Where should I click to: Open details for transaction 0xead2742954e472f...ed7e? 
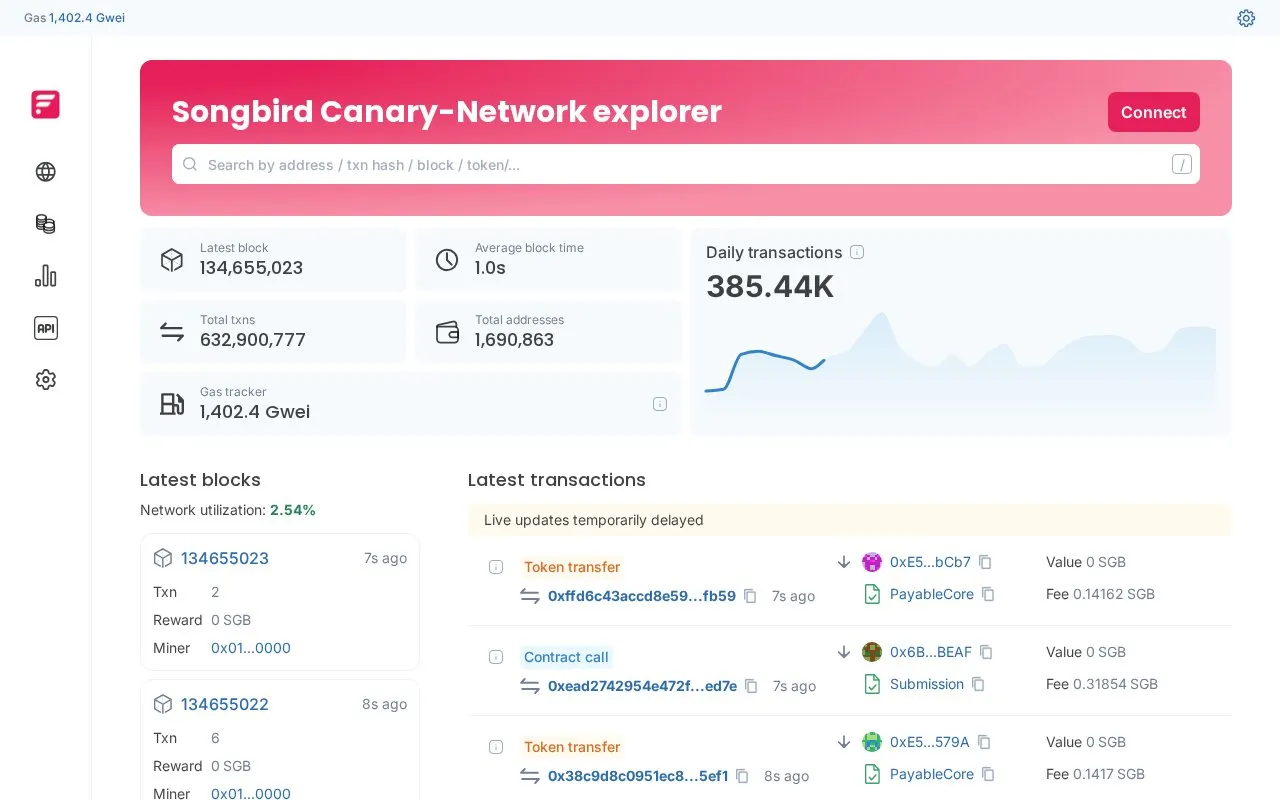click(495, 657)
